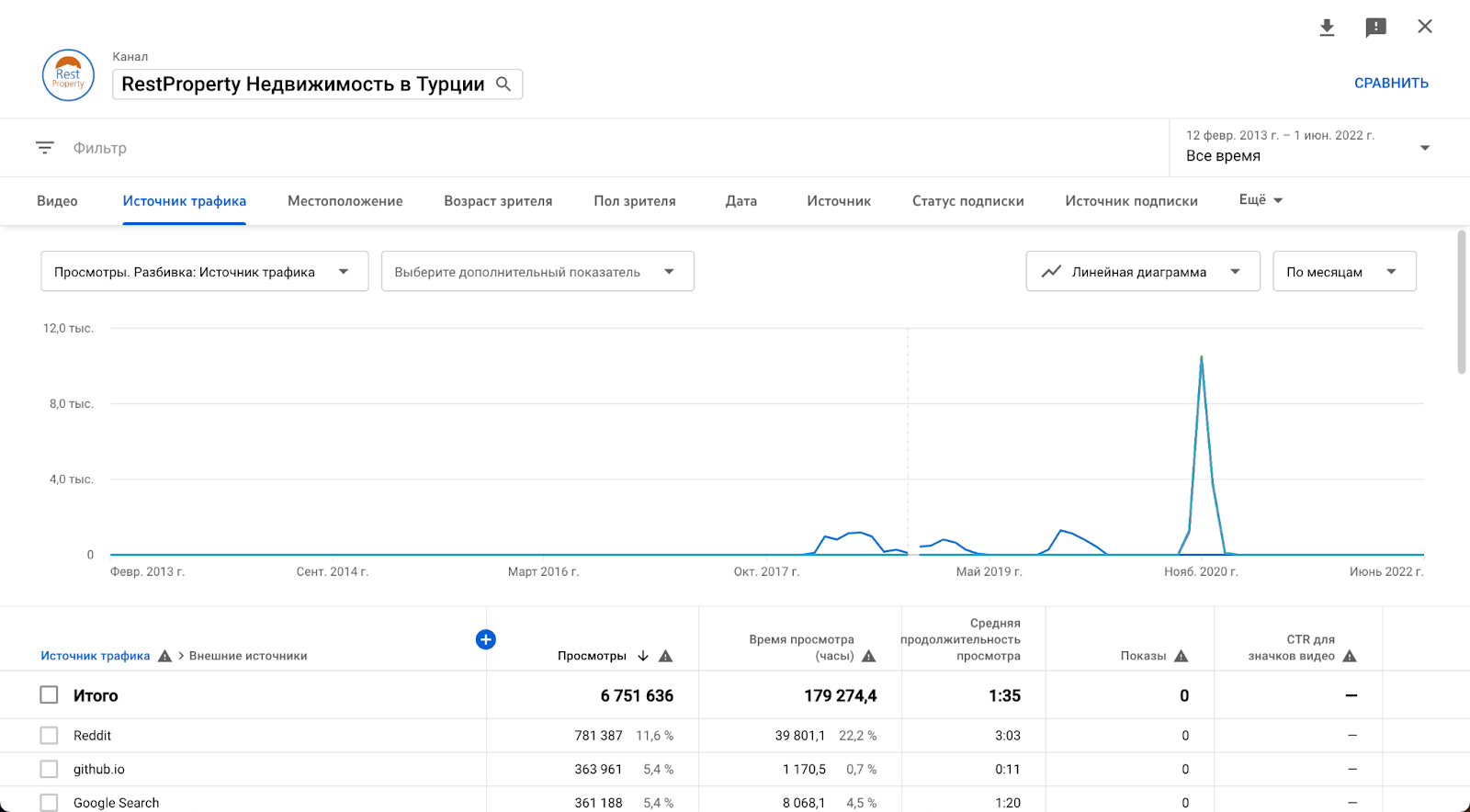
Task: Toggle the Итого row checkbox
Action: tap(49, 695)
